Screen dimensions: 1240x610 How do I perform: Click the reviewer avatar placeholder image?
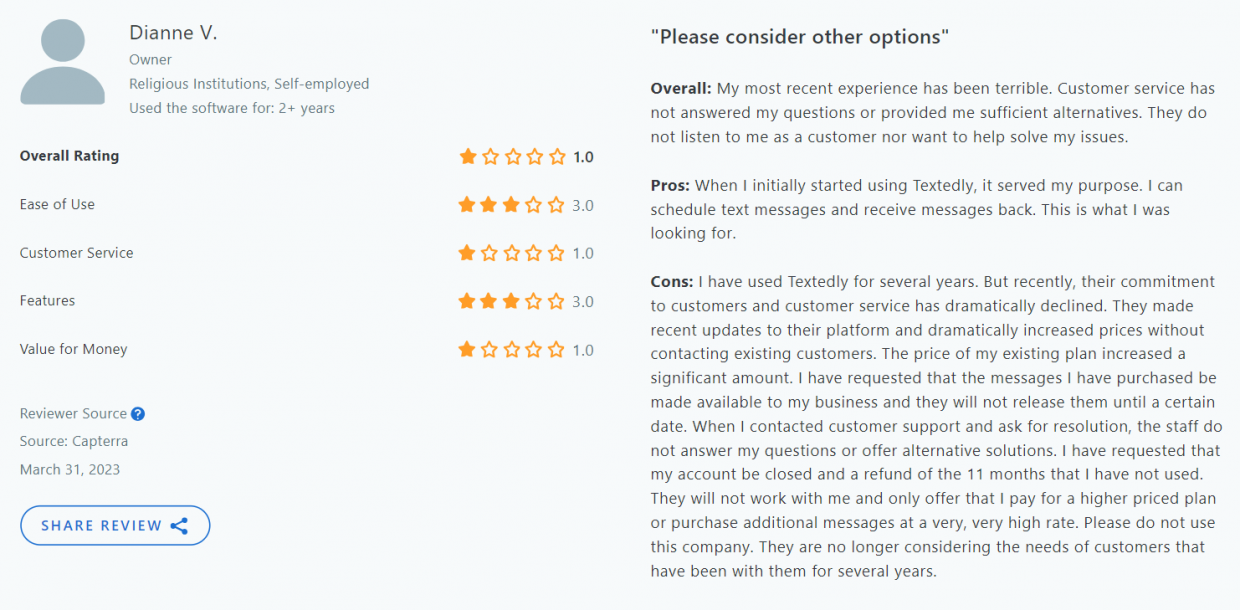click(x=62, y=61)
